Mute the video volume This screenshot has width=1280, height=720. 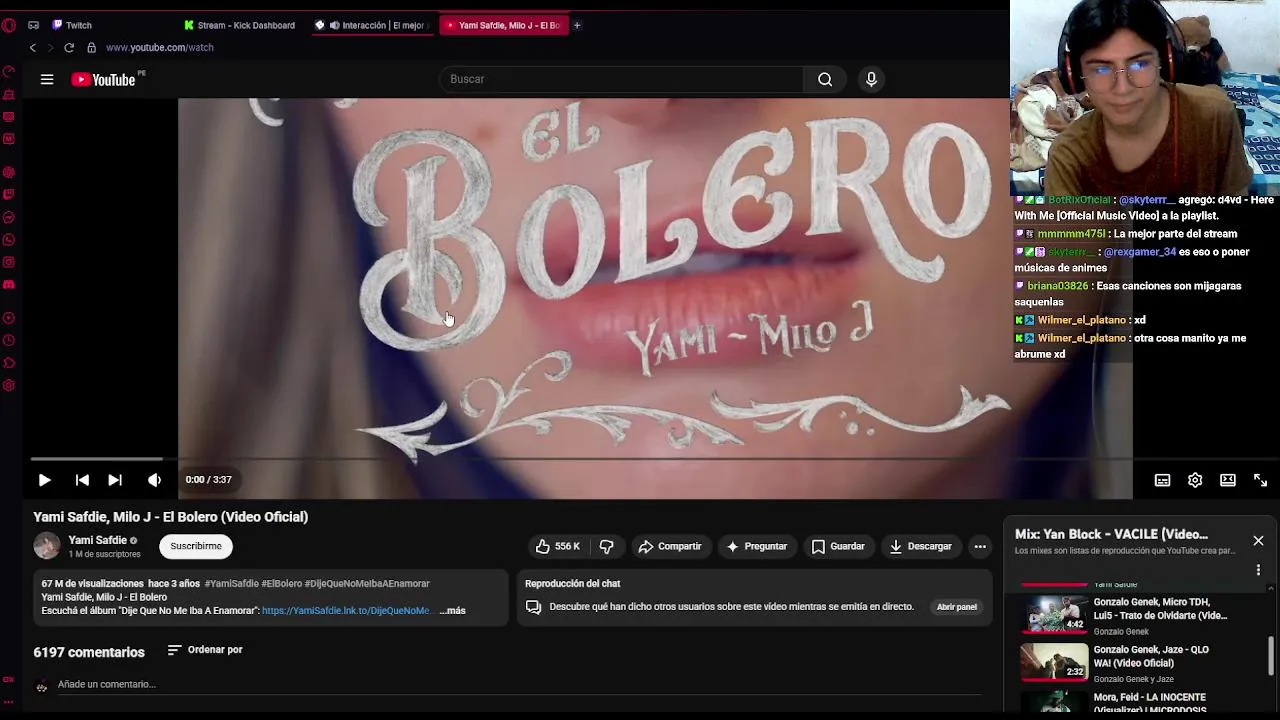click(154, 480)
